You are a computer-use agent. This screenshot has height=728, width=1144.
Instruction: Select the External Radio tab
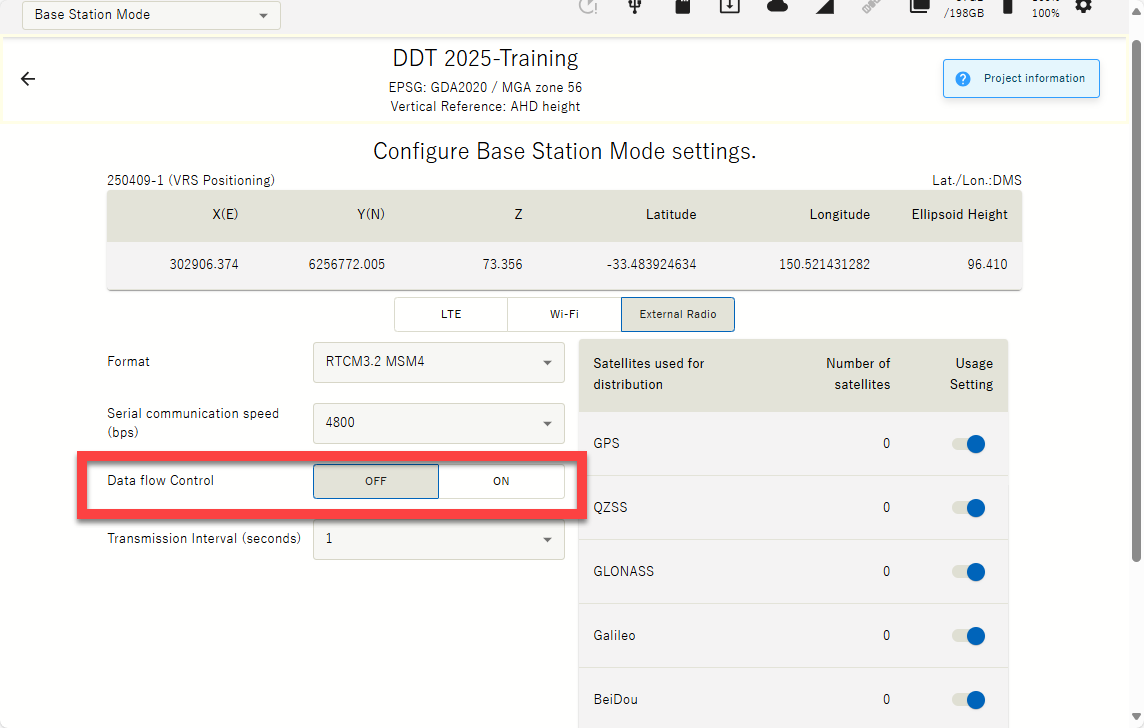pyautogui.click(x=678, y=314)
